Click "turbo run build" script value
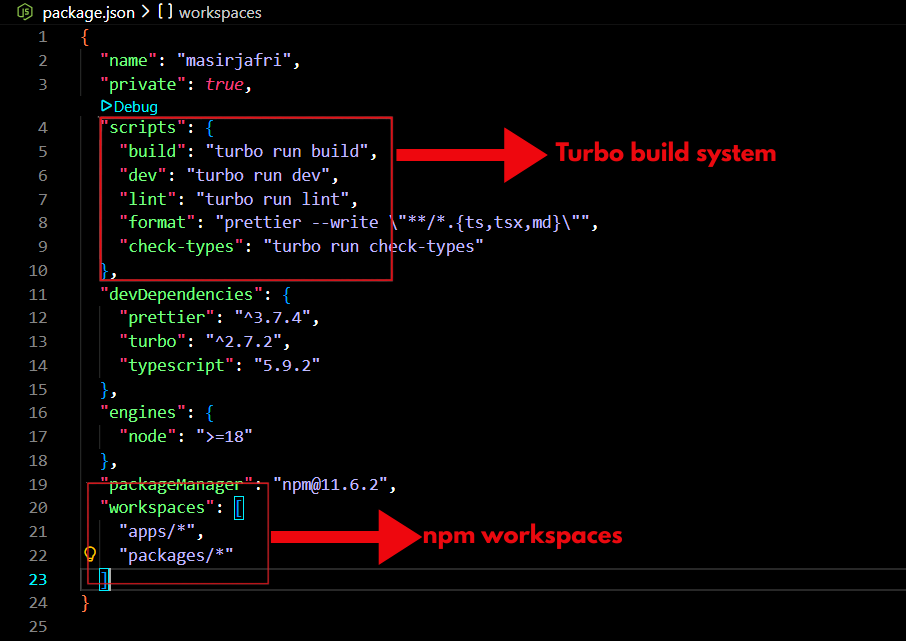 pos(287,151)
